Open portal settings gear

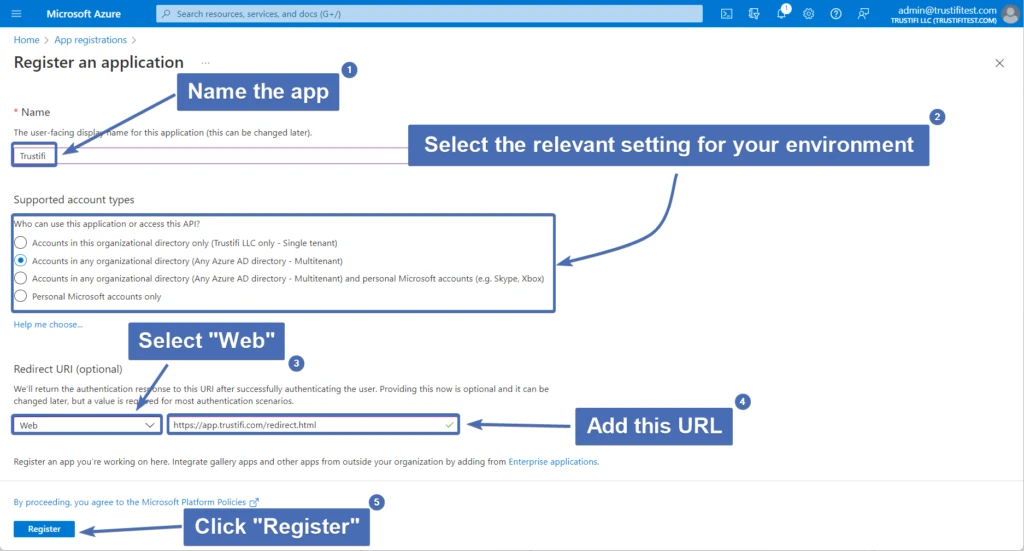808,14
